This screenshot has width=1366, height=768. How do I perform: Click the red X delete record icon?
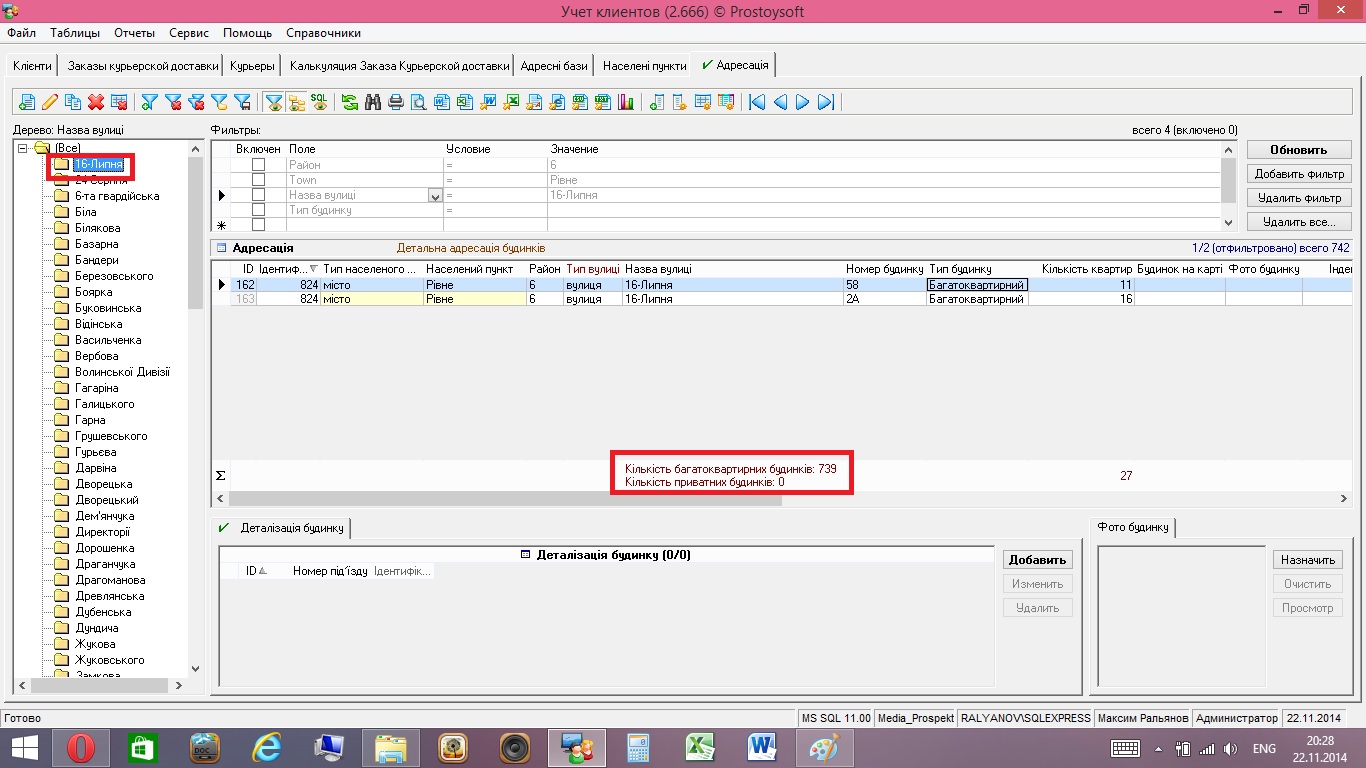click(x=96, y=101)
